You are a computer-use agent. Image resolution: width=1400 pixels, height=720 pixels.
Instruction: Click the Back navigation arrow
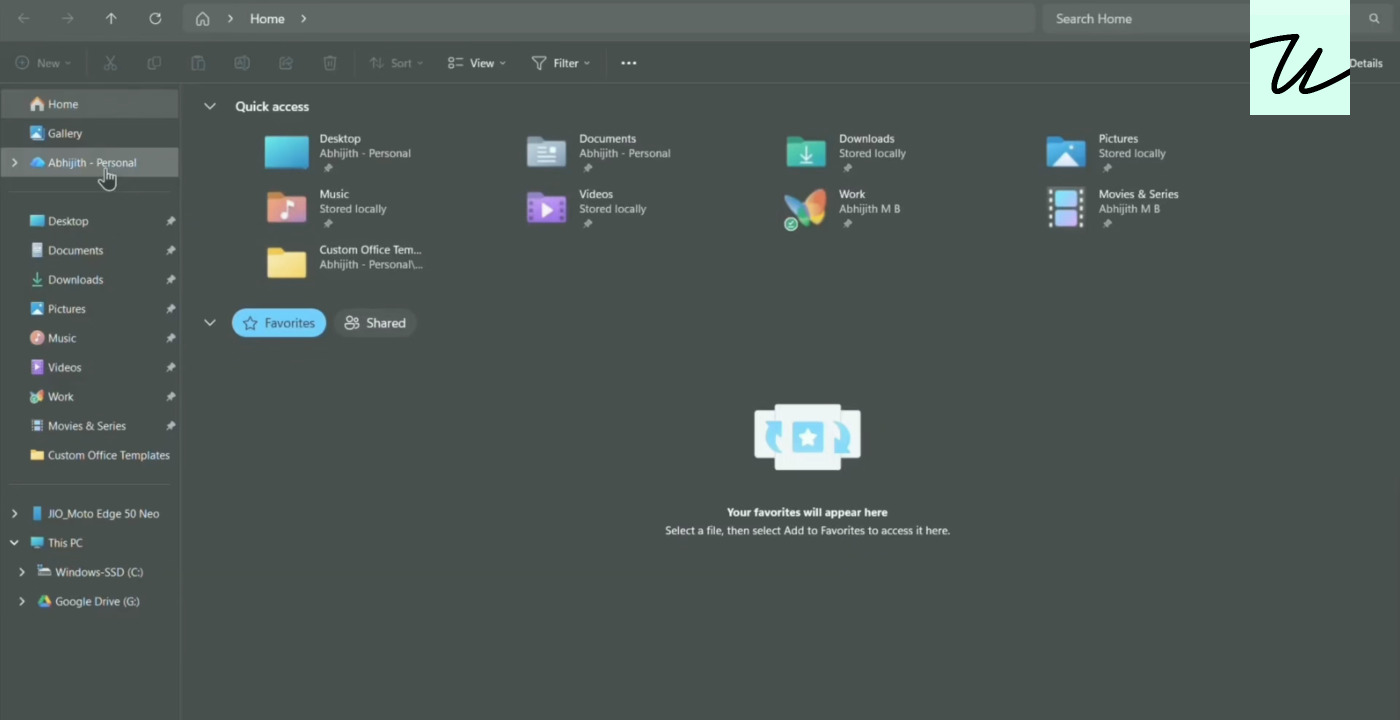(x=24, y=19)
